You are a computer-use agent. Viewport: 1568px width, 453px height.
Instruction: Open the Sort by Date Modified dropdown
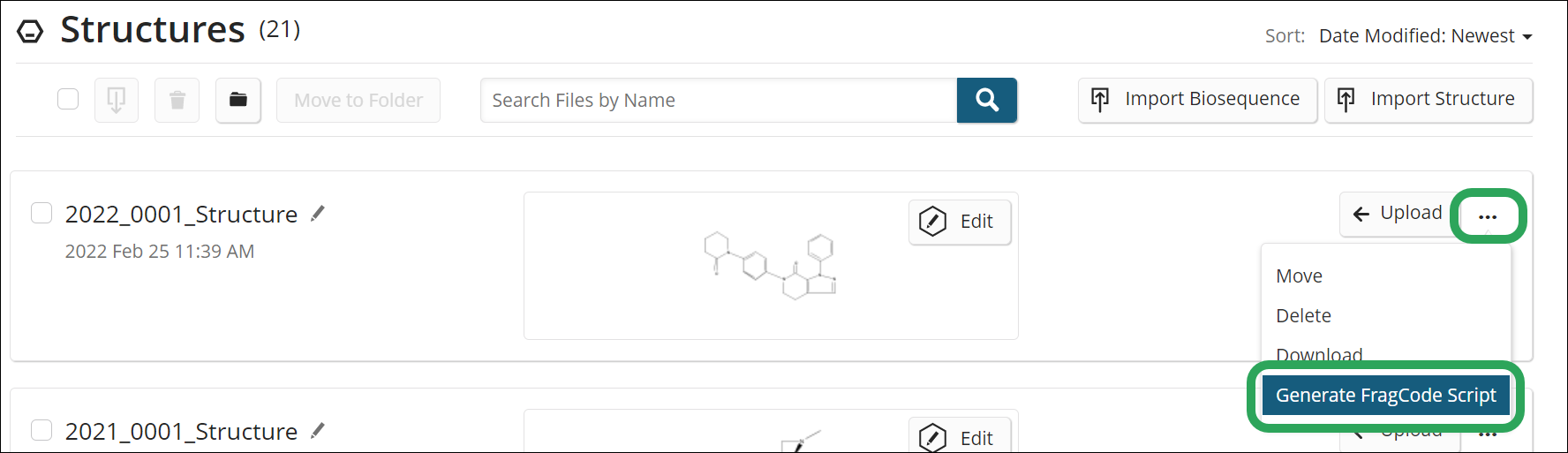[x=1424, y=36]
